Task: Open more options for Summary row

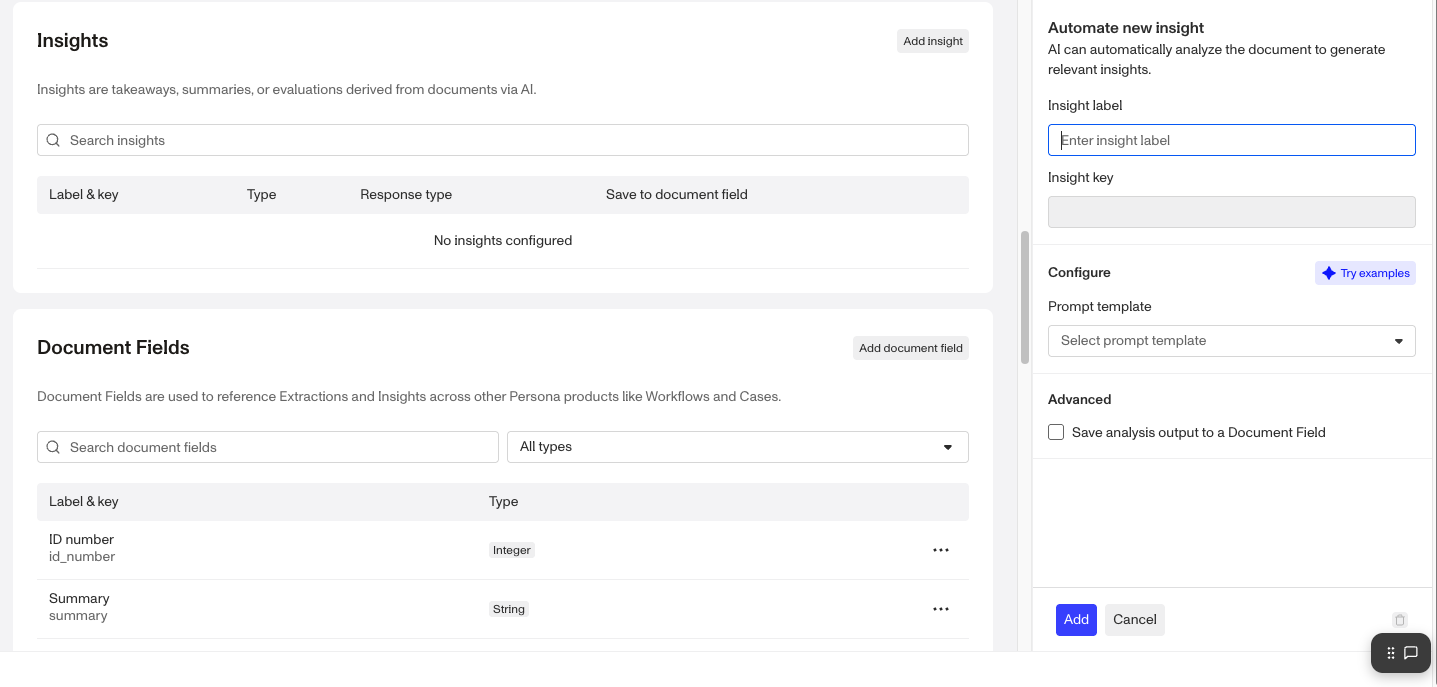Action: click(x=940, y=609)
